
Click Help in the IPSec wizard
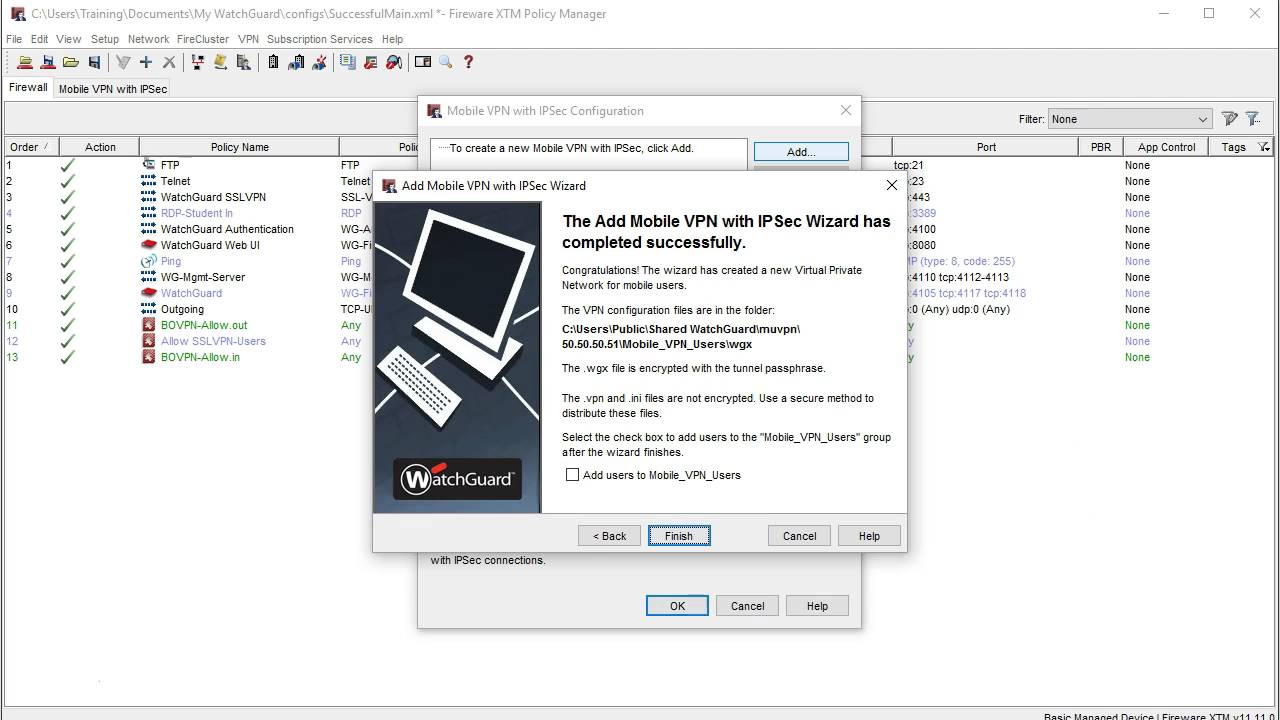click(x=869, y=536)
